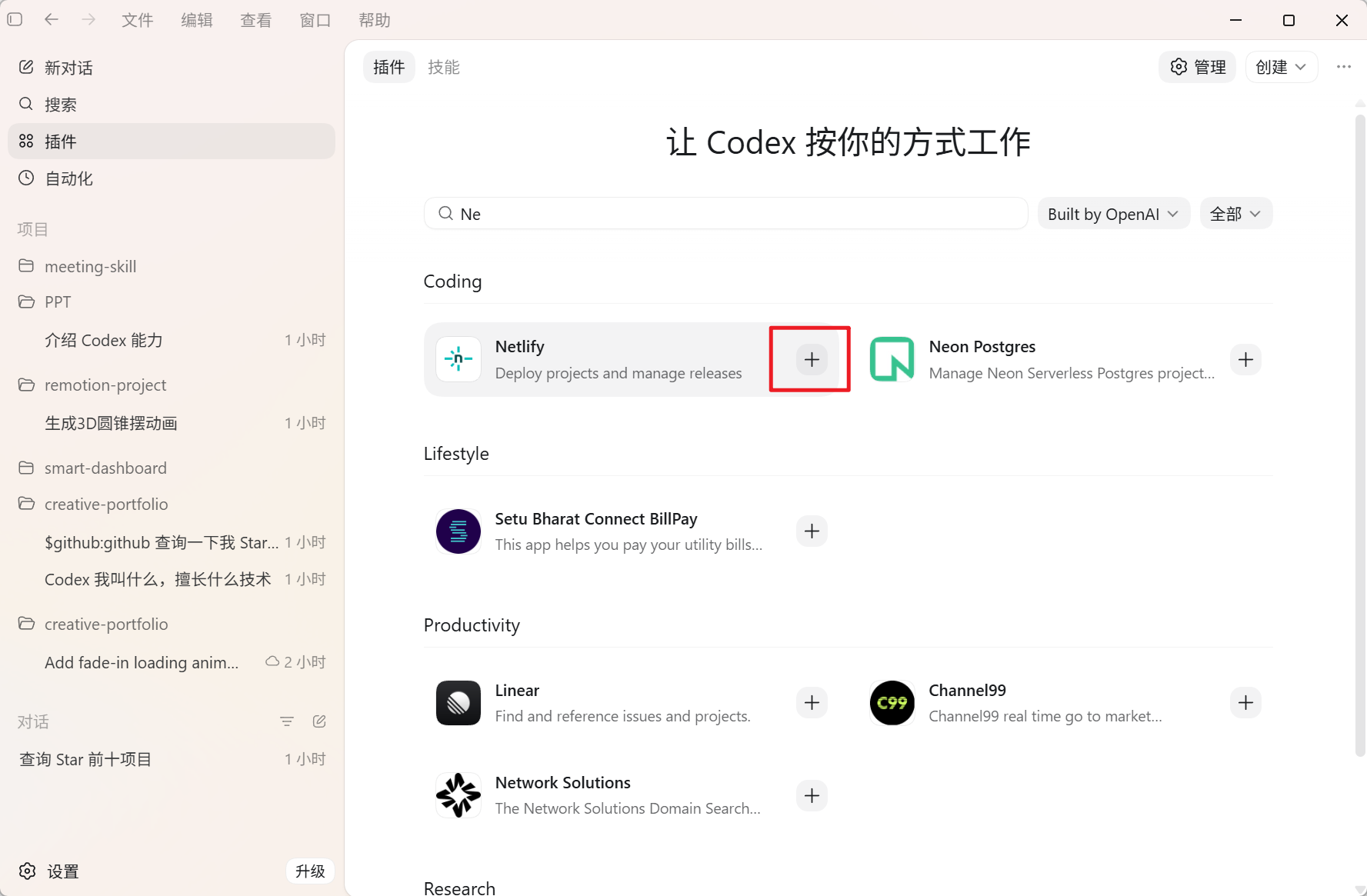Image resolution: width=1367 pixels, height=896 pixels.
Task: Switch to the 插件 tab
Action: pyautogui.click(x=389, y=68)
